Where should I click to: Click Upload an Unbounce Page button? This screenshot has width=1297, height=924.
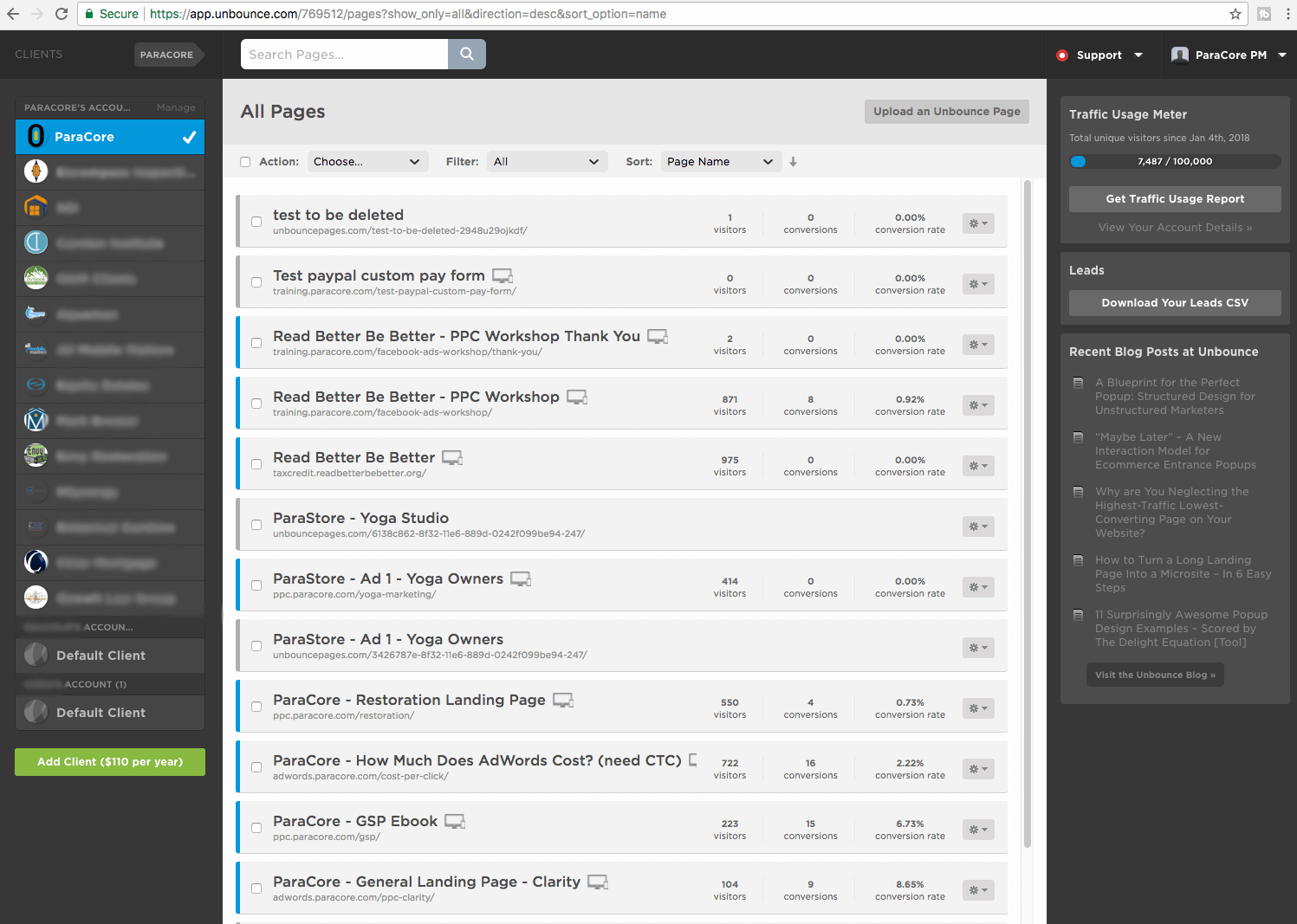(947, 112)
